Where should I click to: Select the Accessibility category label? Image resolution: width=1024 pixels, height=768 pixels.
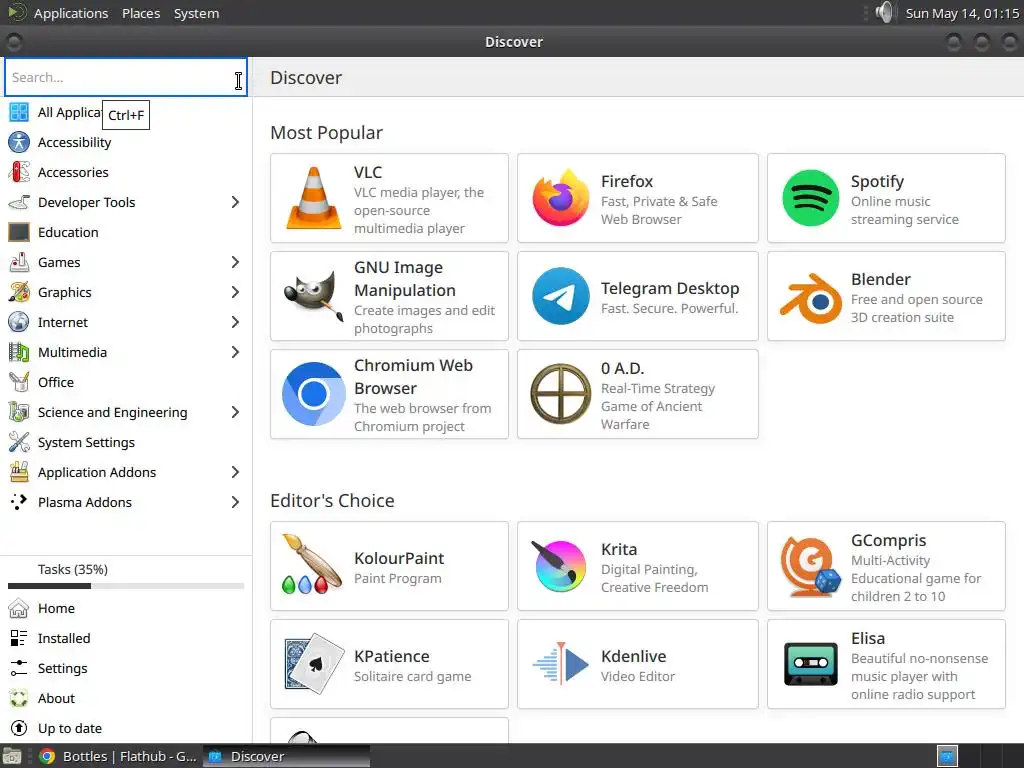click(74, 142)
